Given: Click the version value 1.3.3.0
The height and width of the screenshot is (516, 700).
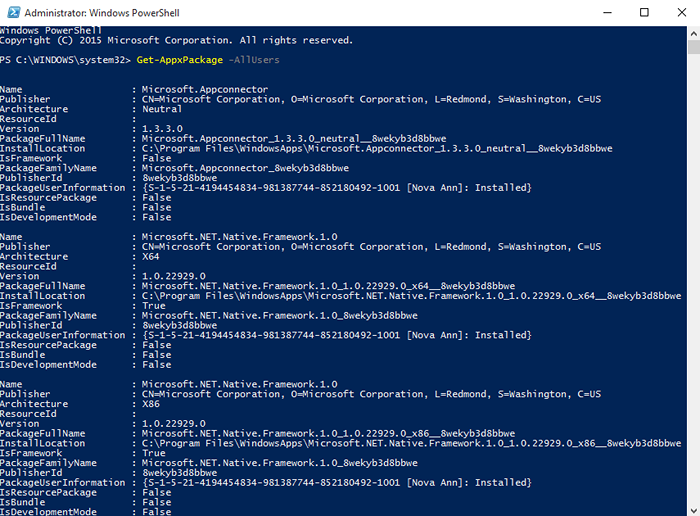Looking at the screenshot, I should (x=163, y=129).
